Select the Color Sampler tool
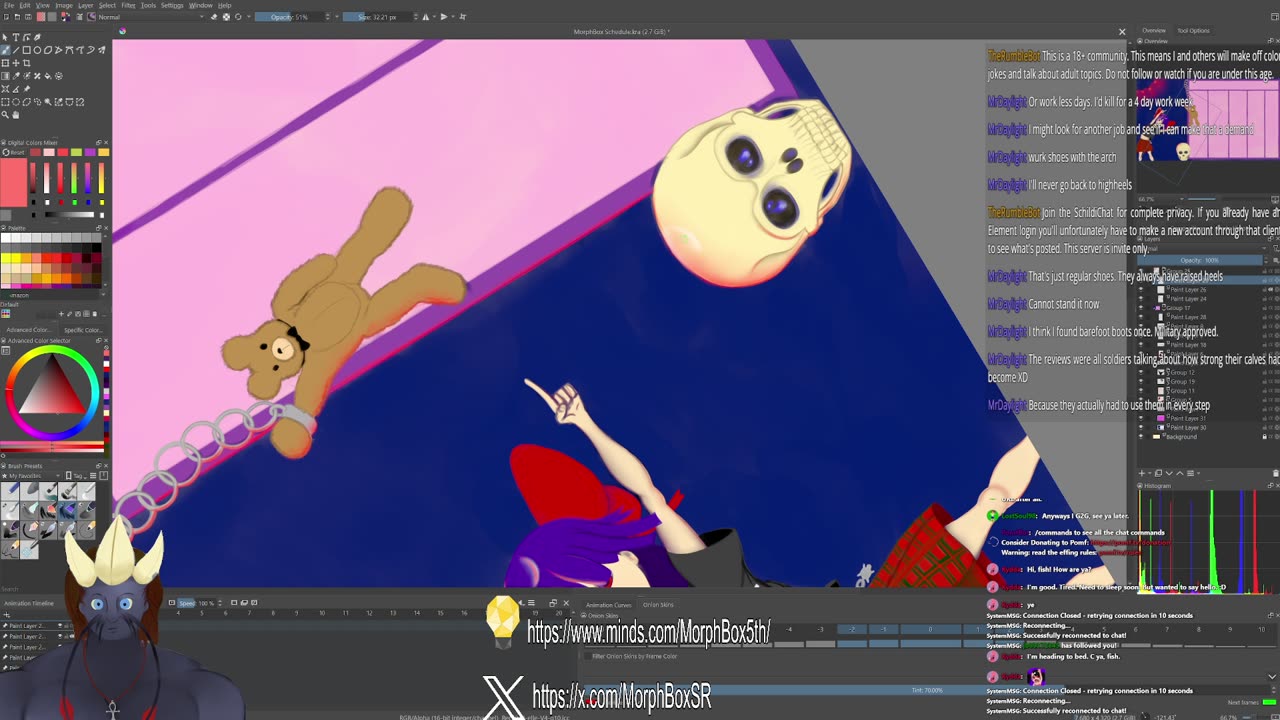This screenshot has height=720, width=1280. pyautogui.click(x=16, y=76)
